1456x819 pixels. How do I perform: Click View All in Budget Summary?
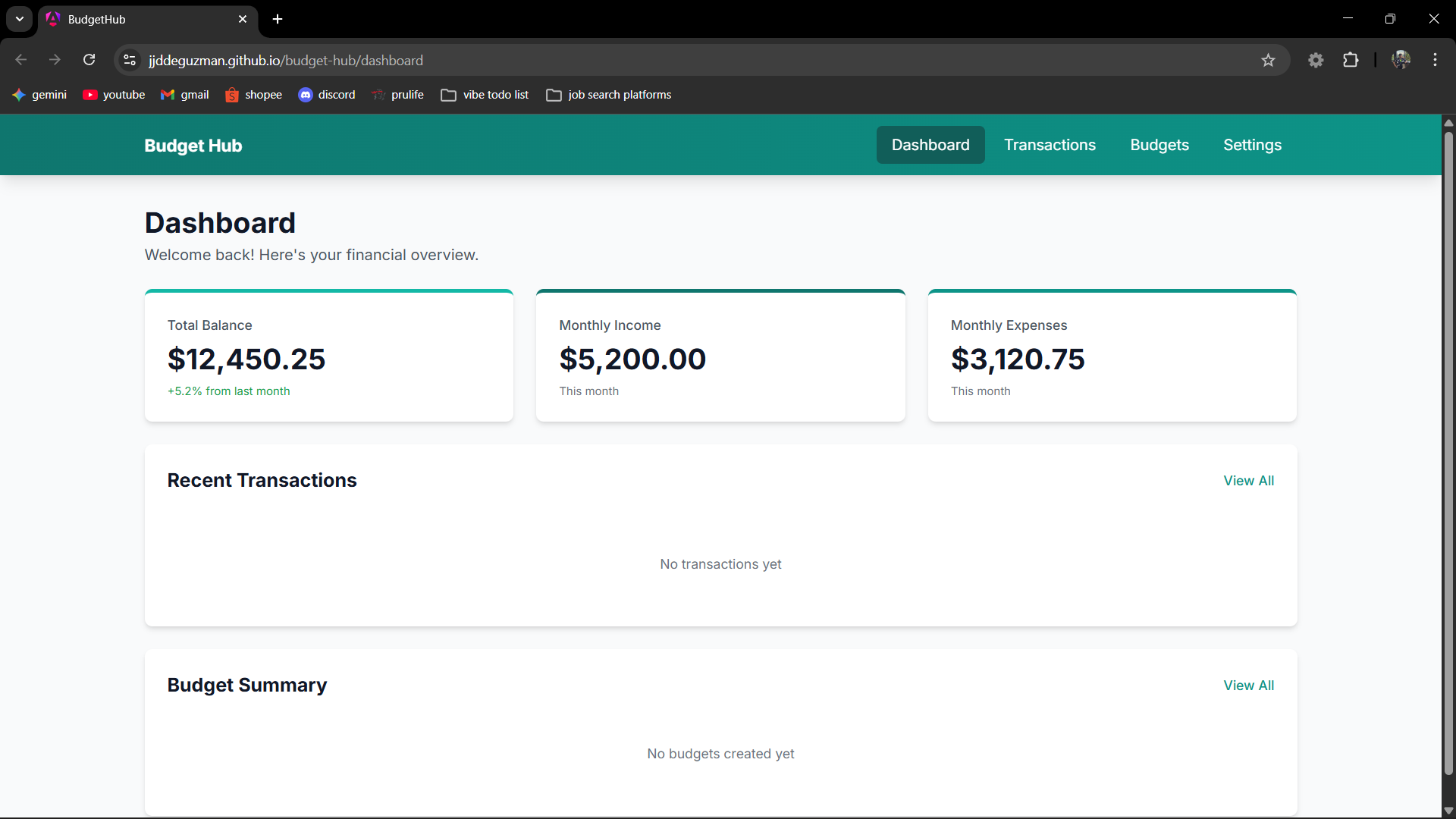pos(1248,686)
